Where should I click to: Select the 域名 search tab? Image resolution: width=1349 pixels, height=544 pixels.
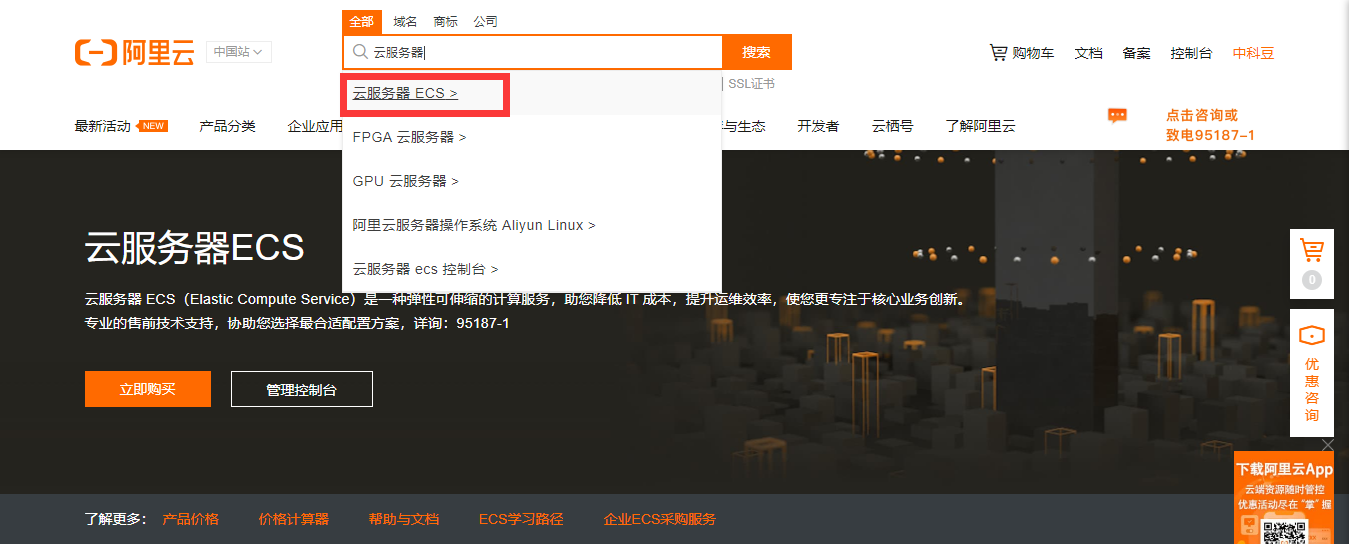(405, 22)
